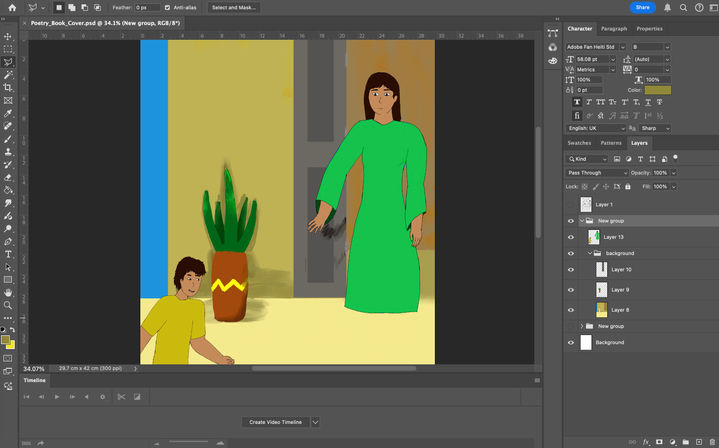Select the Spot Healing Brush tool

[x=8, y=126]
